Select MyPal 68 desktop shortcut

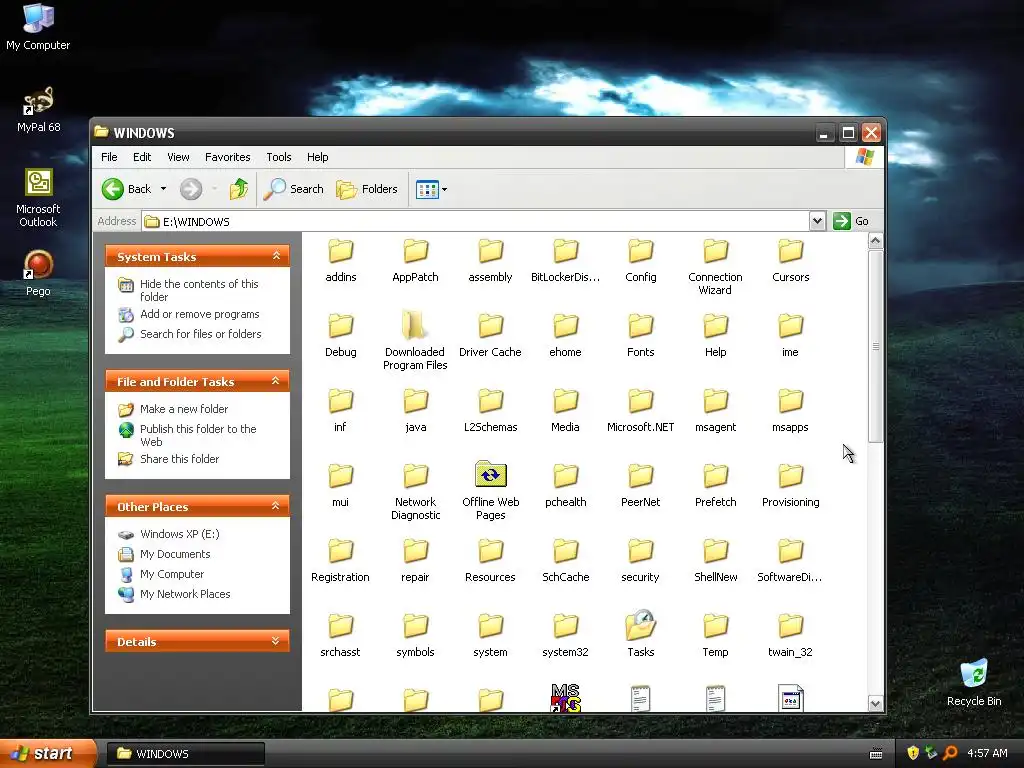pyautogui.click(x=39, y=110)
